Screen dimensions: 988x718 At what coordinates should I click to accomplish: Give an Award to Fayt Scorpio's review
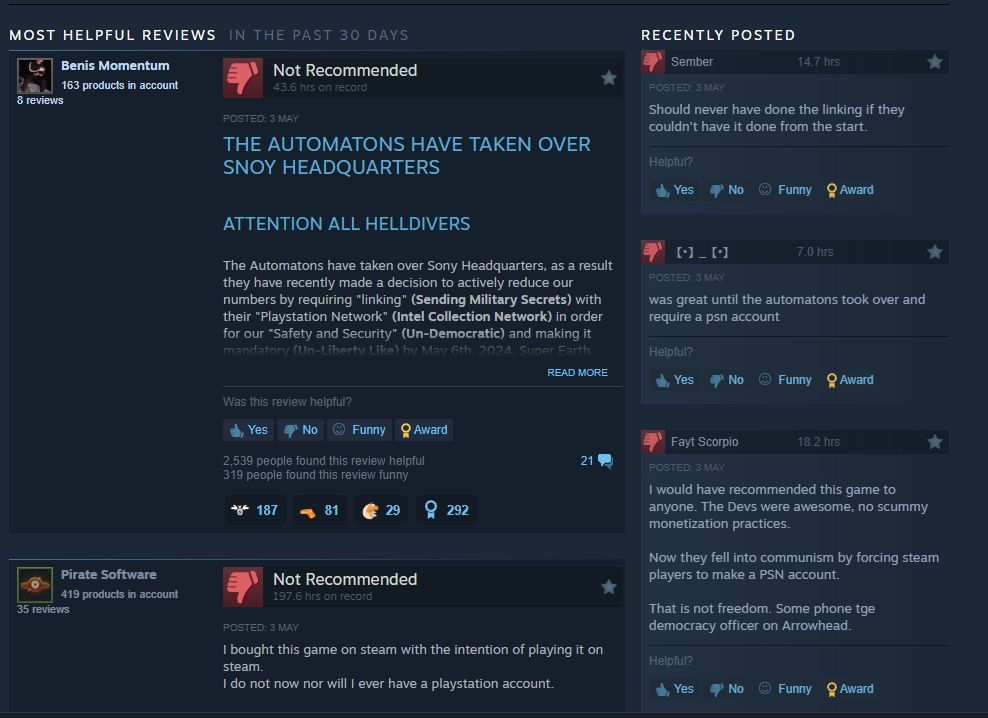click(850, 689)
